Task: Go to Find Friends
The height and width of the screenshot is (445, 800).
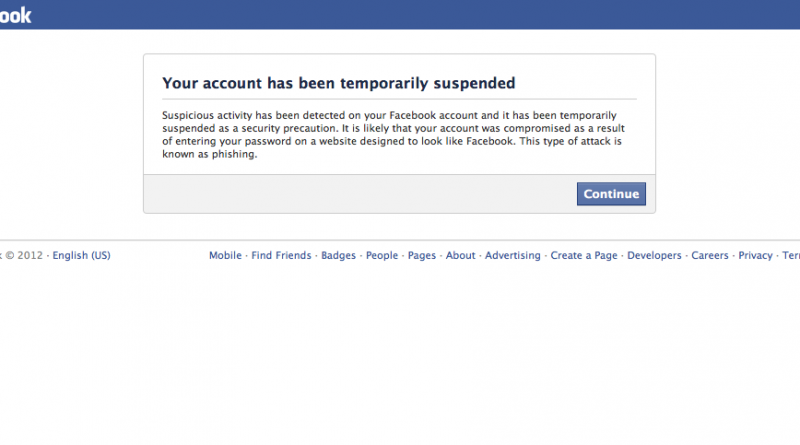Action: coord(281,256)
